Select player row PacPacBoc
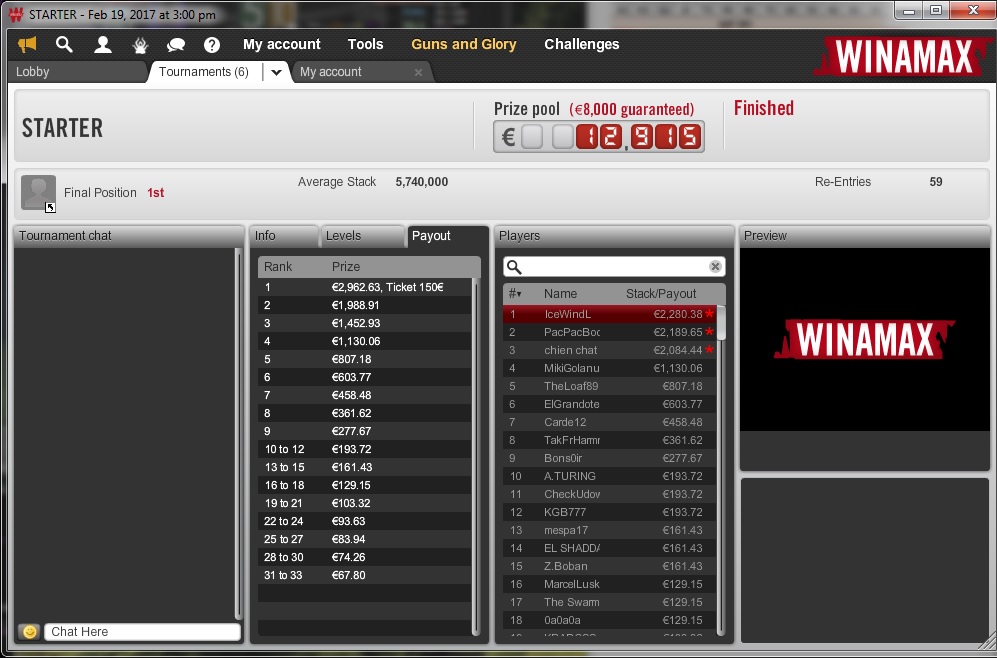997x658 pixels. [610, 332]
